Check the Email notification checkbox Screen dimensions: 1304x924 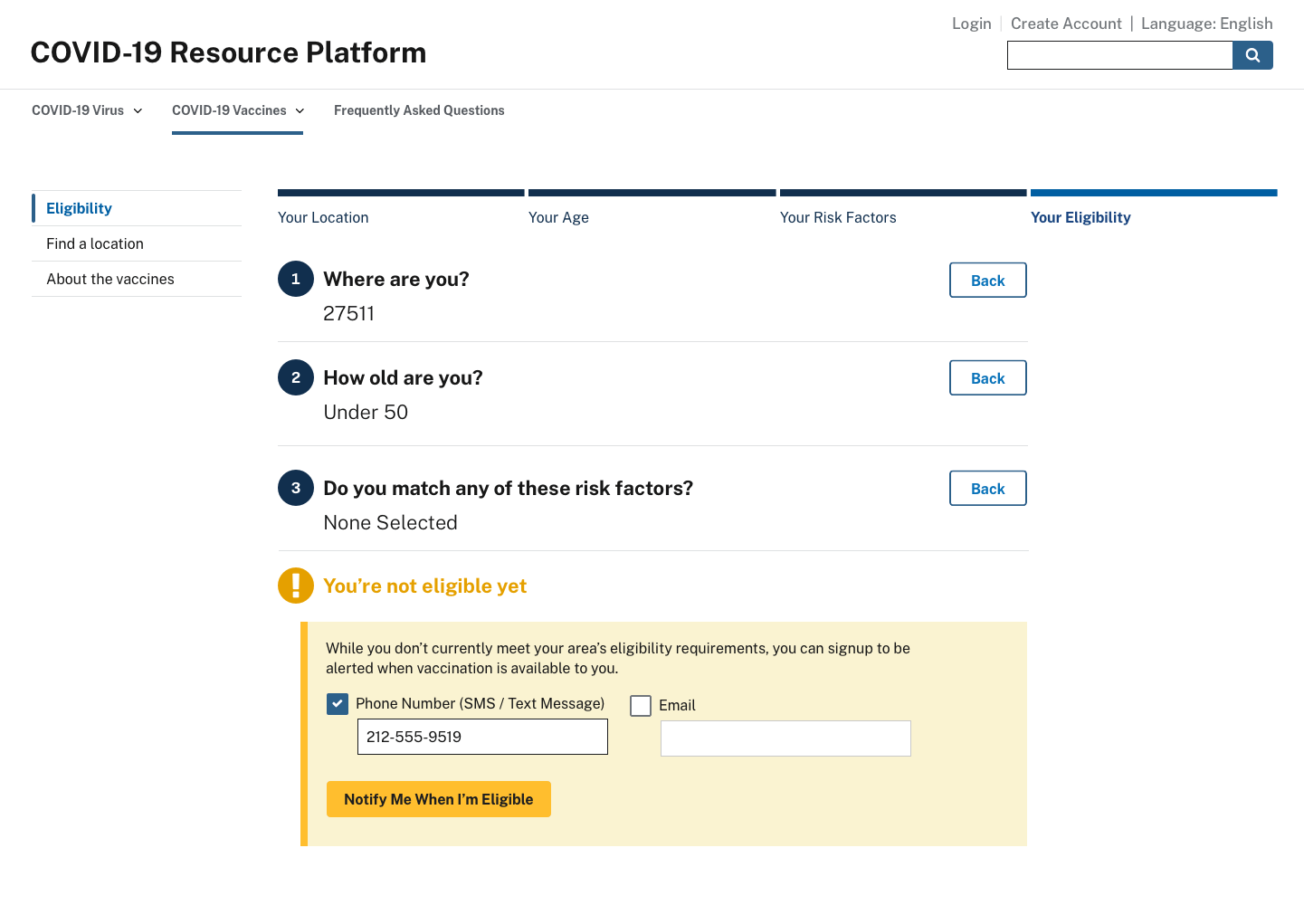click(641, 706)
